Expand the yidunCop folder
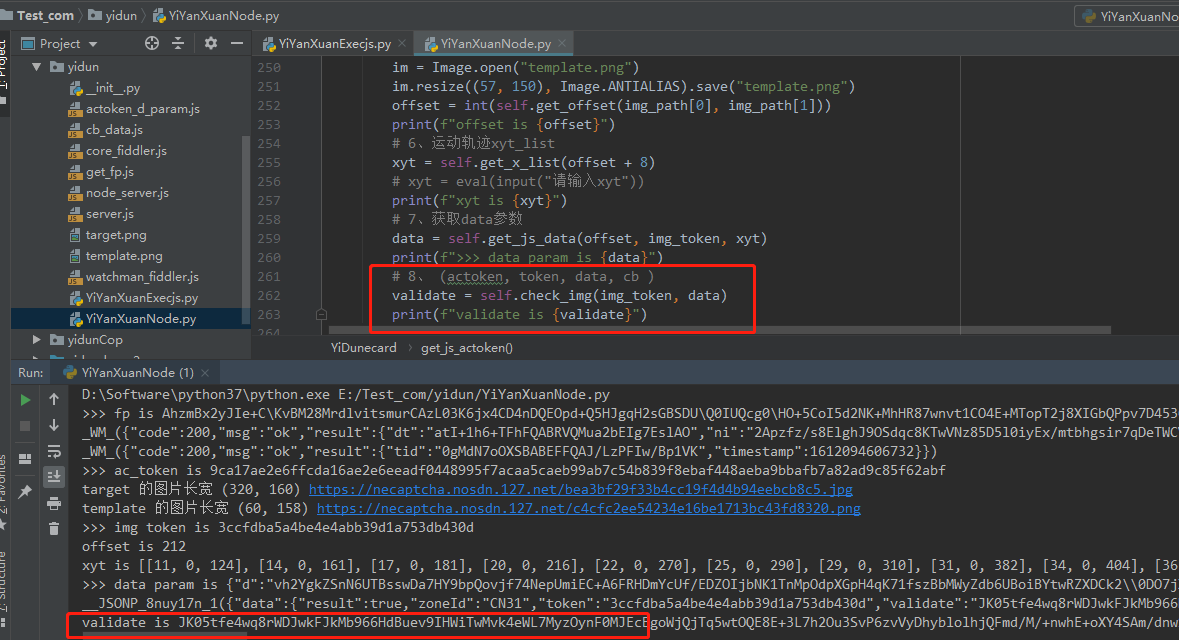 coord(36,340)
